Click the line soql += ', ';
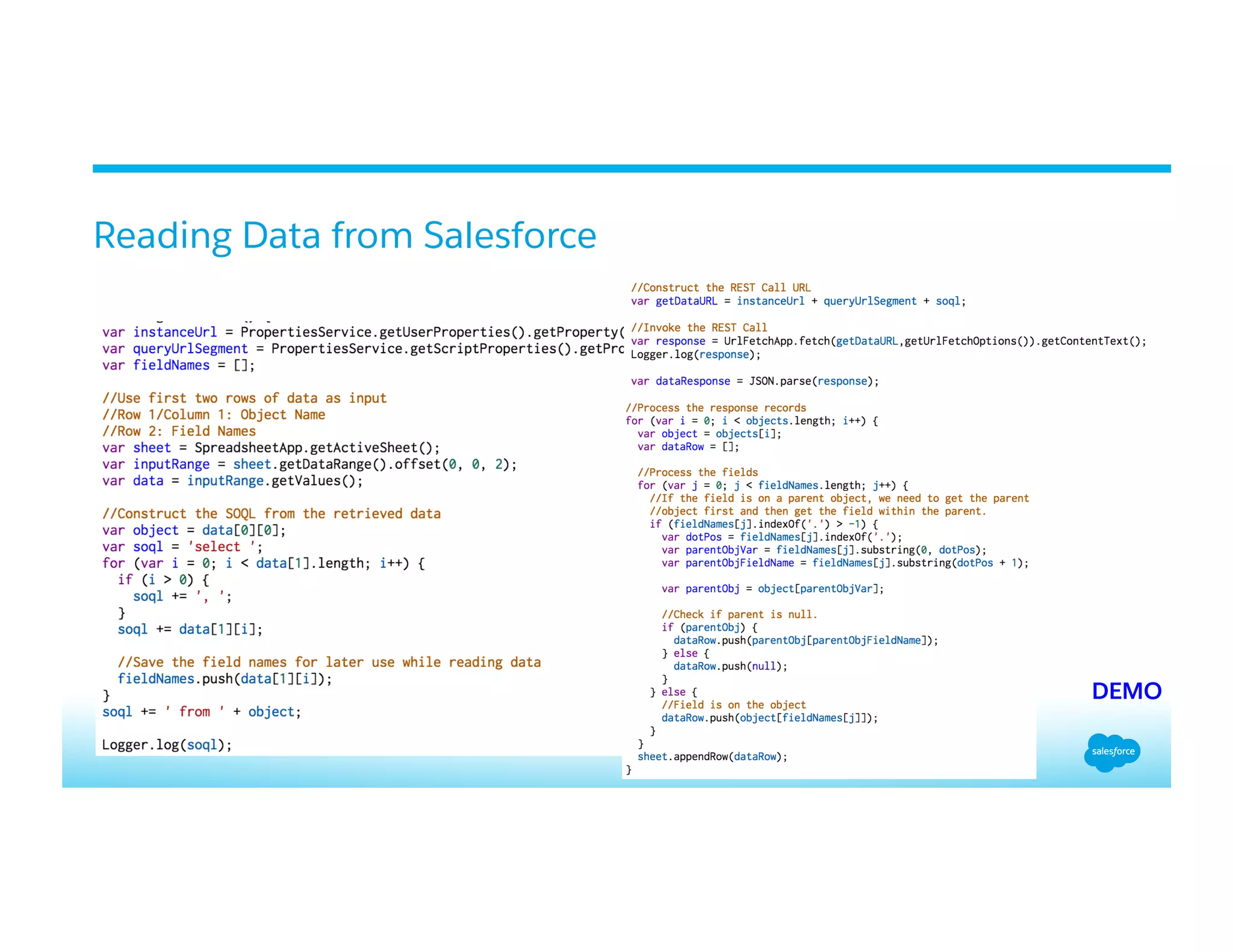 (x=182, y=596)
